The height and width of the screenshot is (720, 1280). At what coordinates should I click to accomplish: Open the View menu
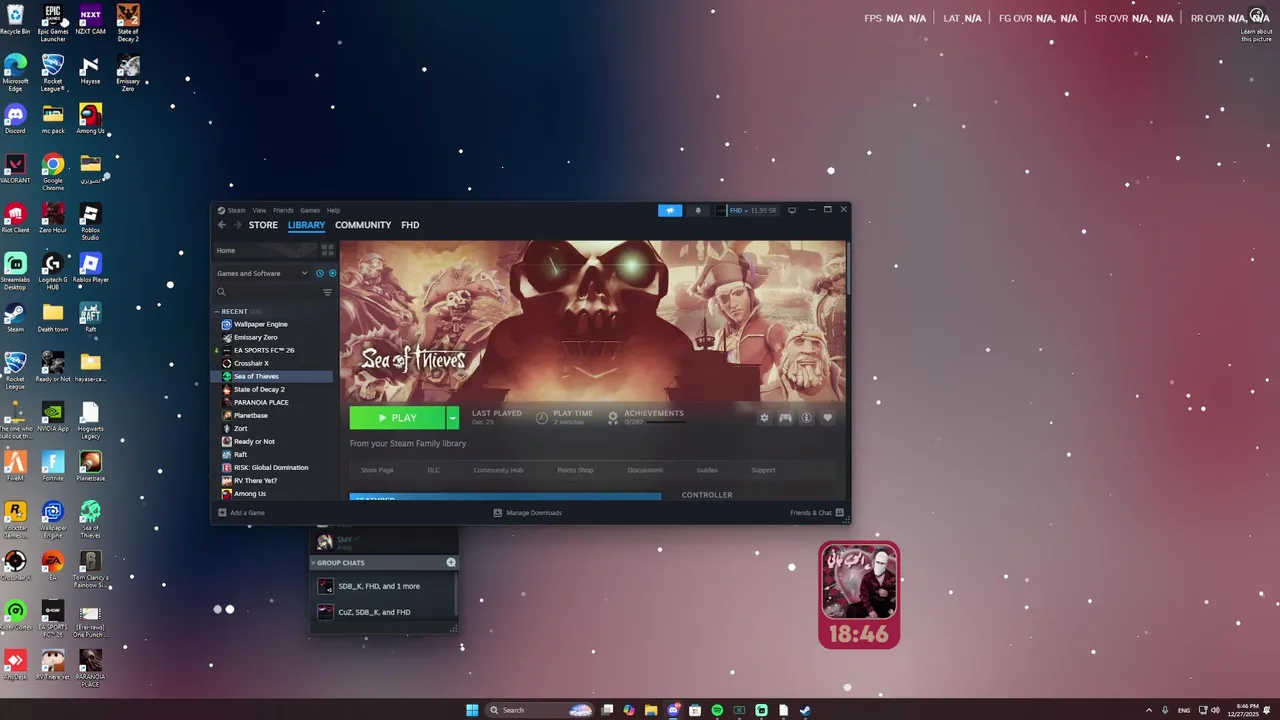coord(259,210)
